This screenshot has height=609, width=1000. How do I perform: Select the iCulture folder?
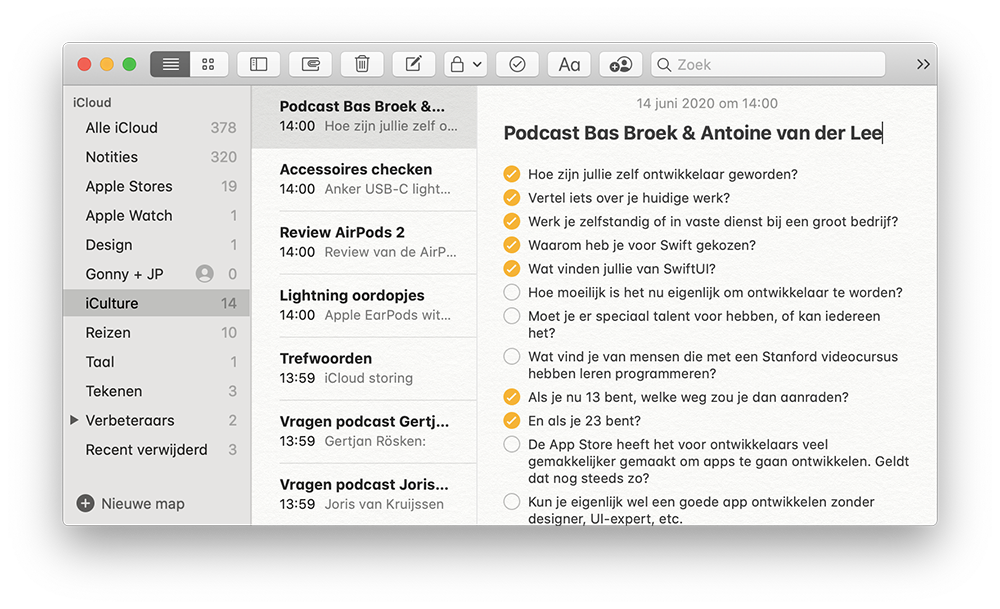pos(156,303)
